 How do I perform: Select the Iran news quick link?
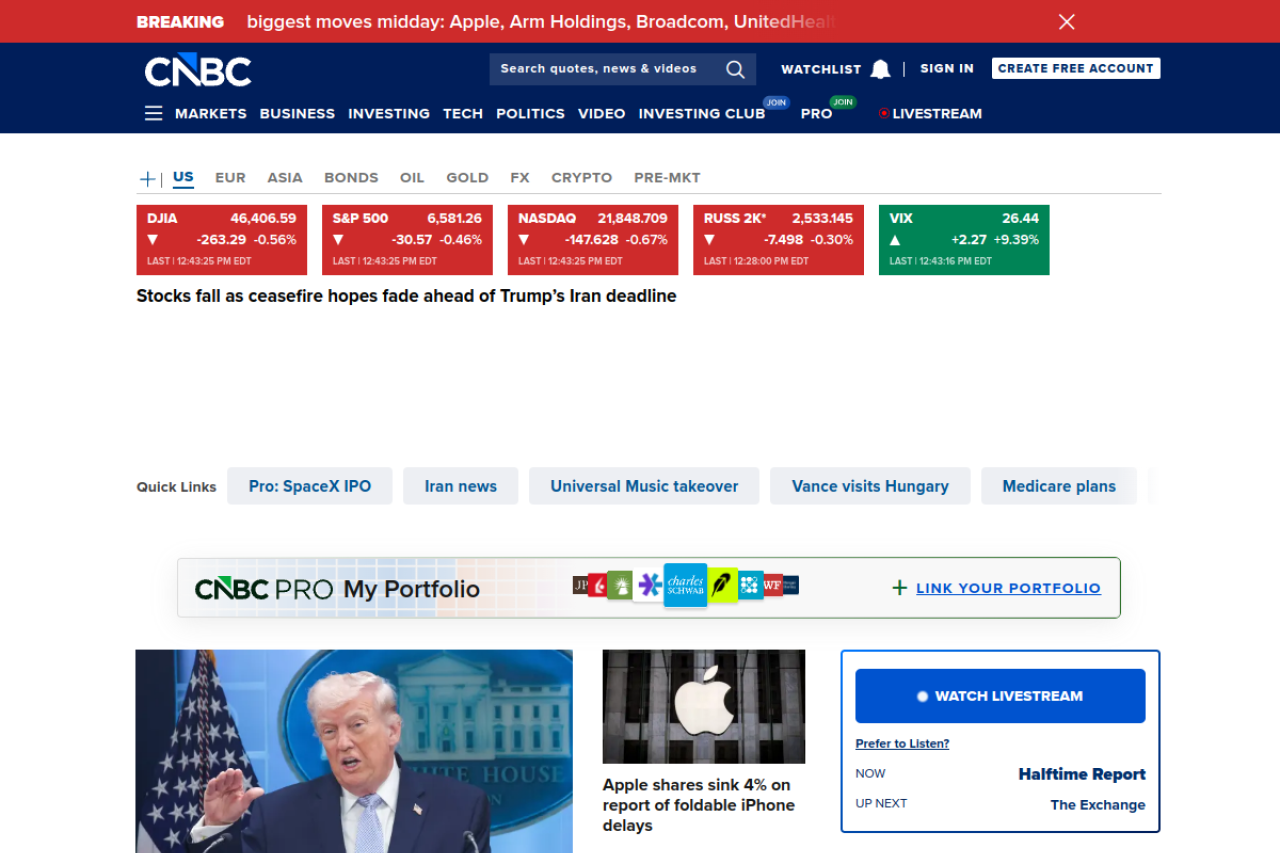point(460,486)
